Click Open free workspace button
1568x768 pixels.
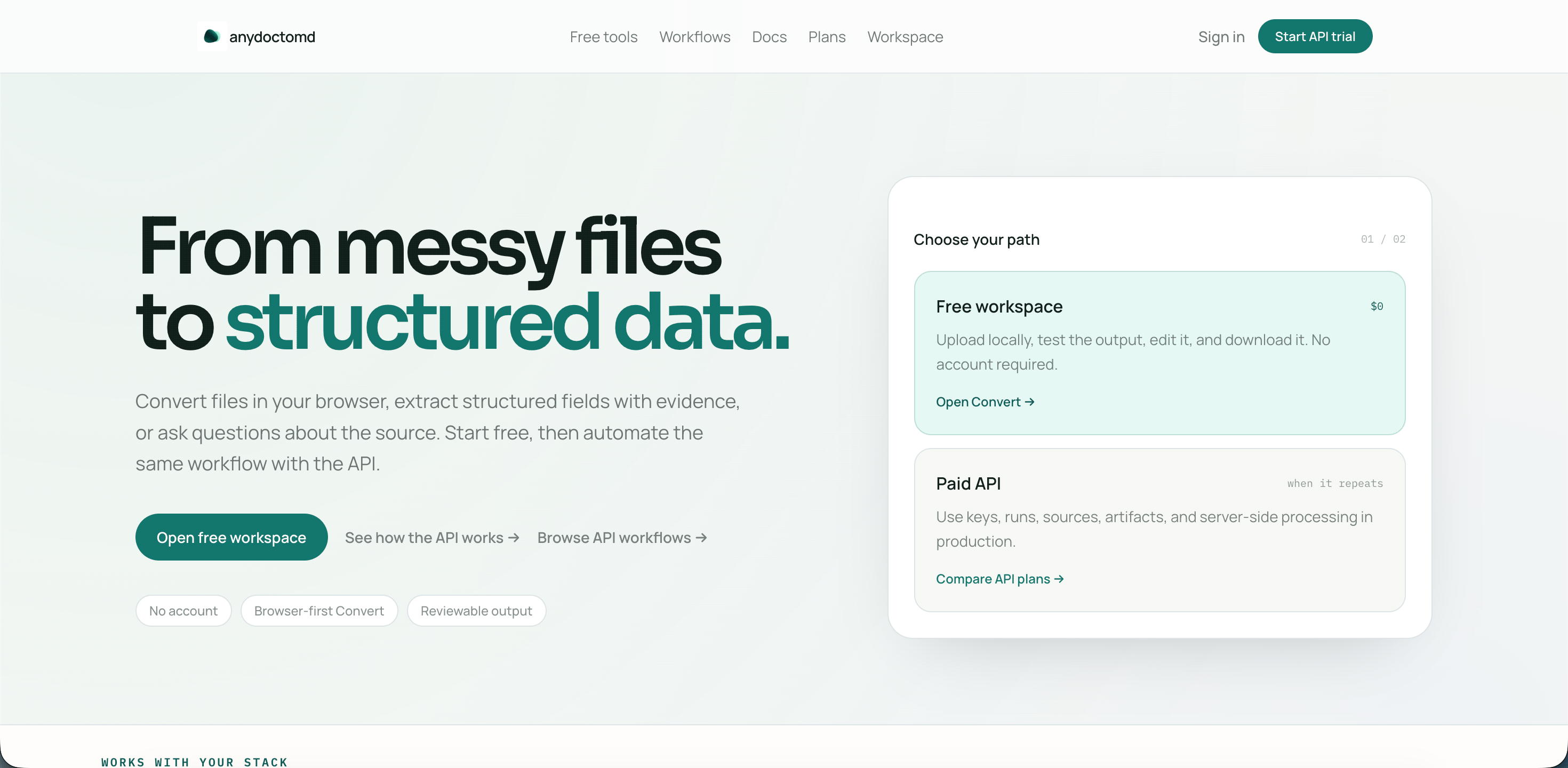(231, 538)
